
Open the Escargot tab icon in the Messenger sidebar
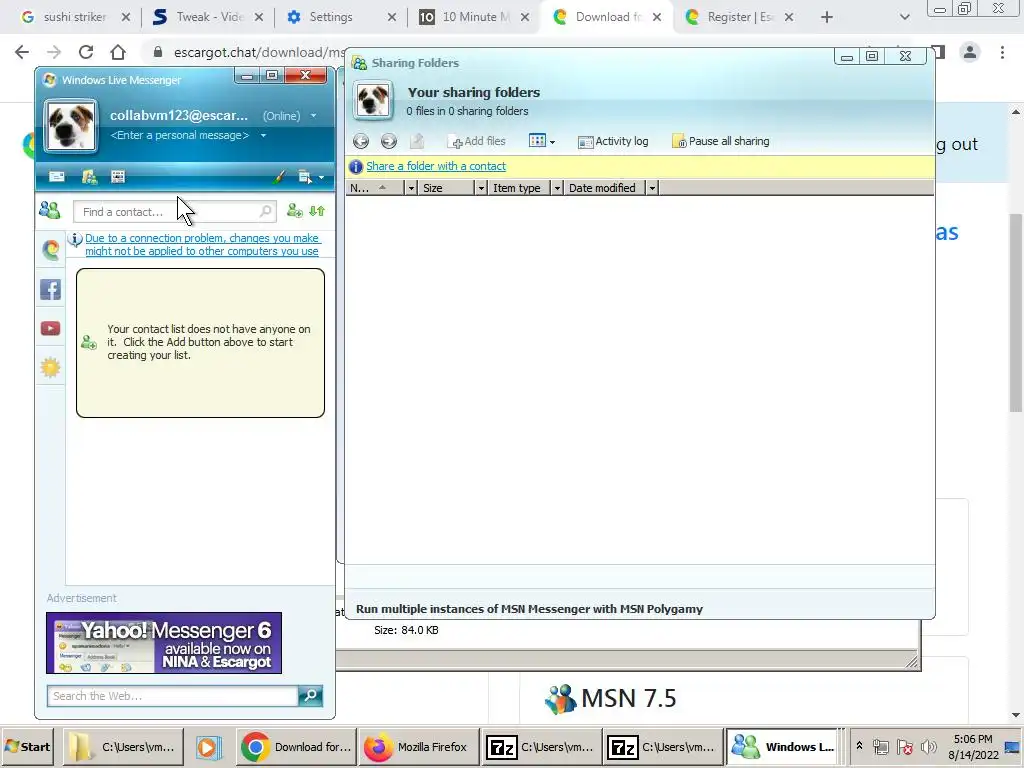50,249
